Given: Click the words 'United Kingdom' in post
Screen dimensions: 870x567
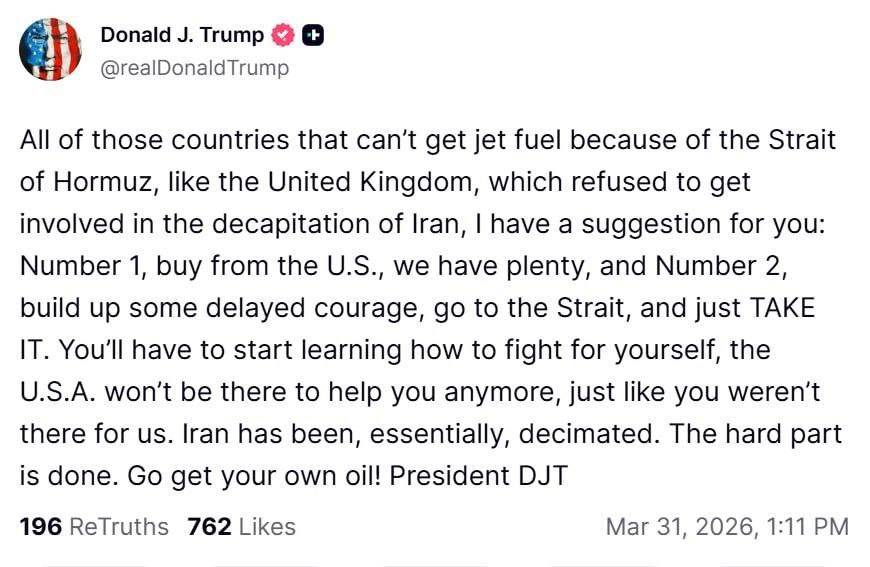Looking at the screenshot, I should point(370,182).
